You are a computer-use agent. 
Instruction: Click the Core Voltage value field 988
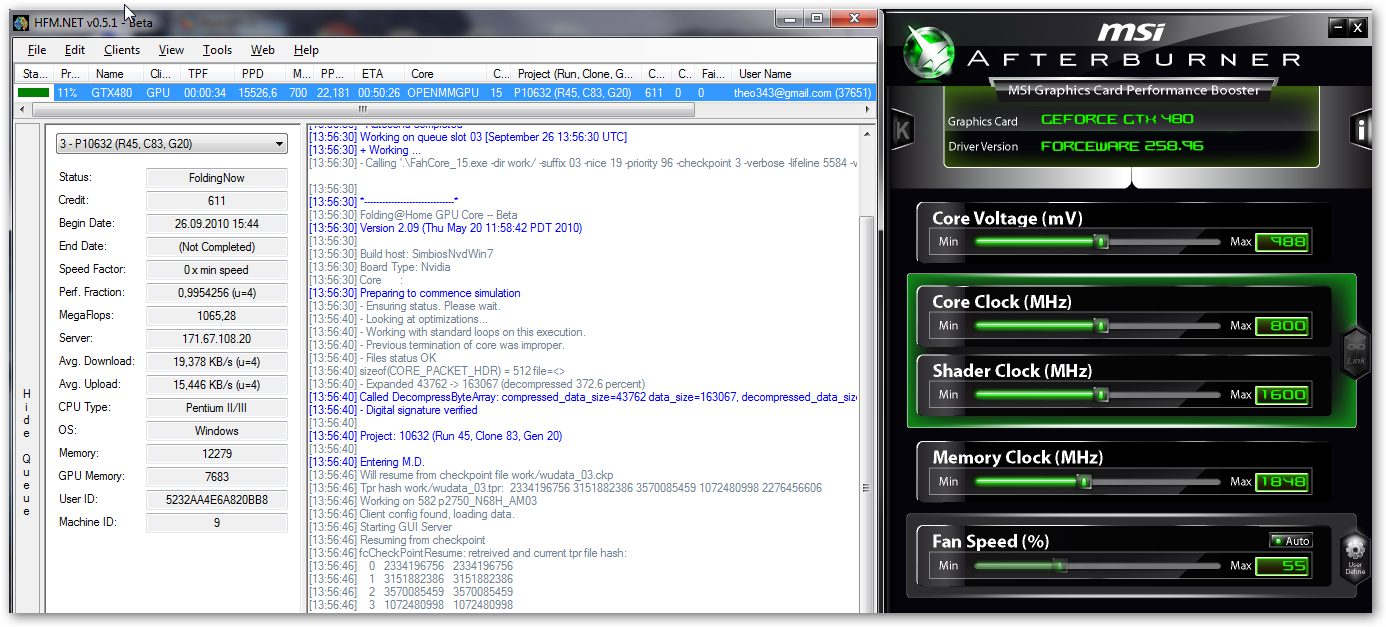pyautogui.click(x=1282, y=241)
